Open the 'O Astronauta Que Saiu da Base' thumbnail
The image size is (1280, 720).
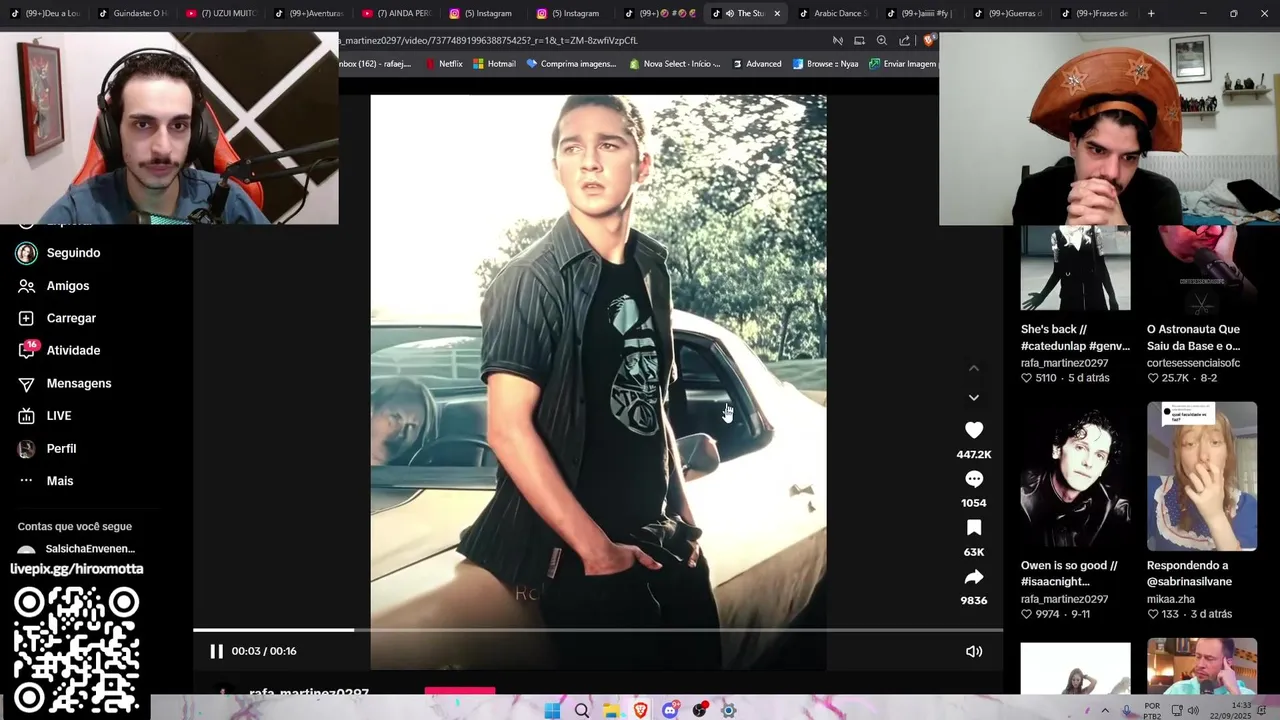(1202, 268)
